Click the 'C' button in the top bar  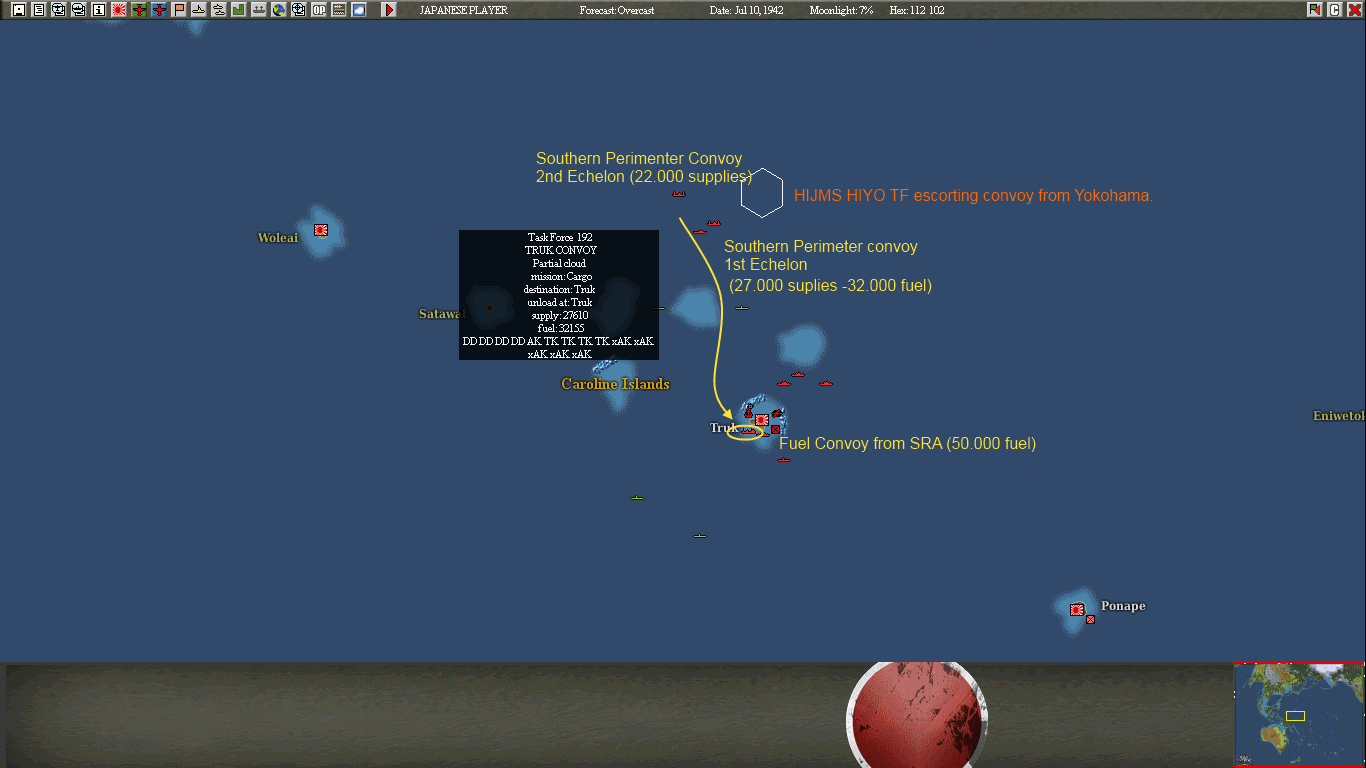(x=1334, y=10)
